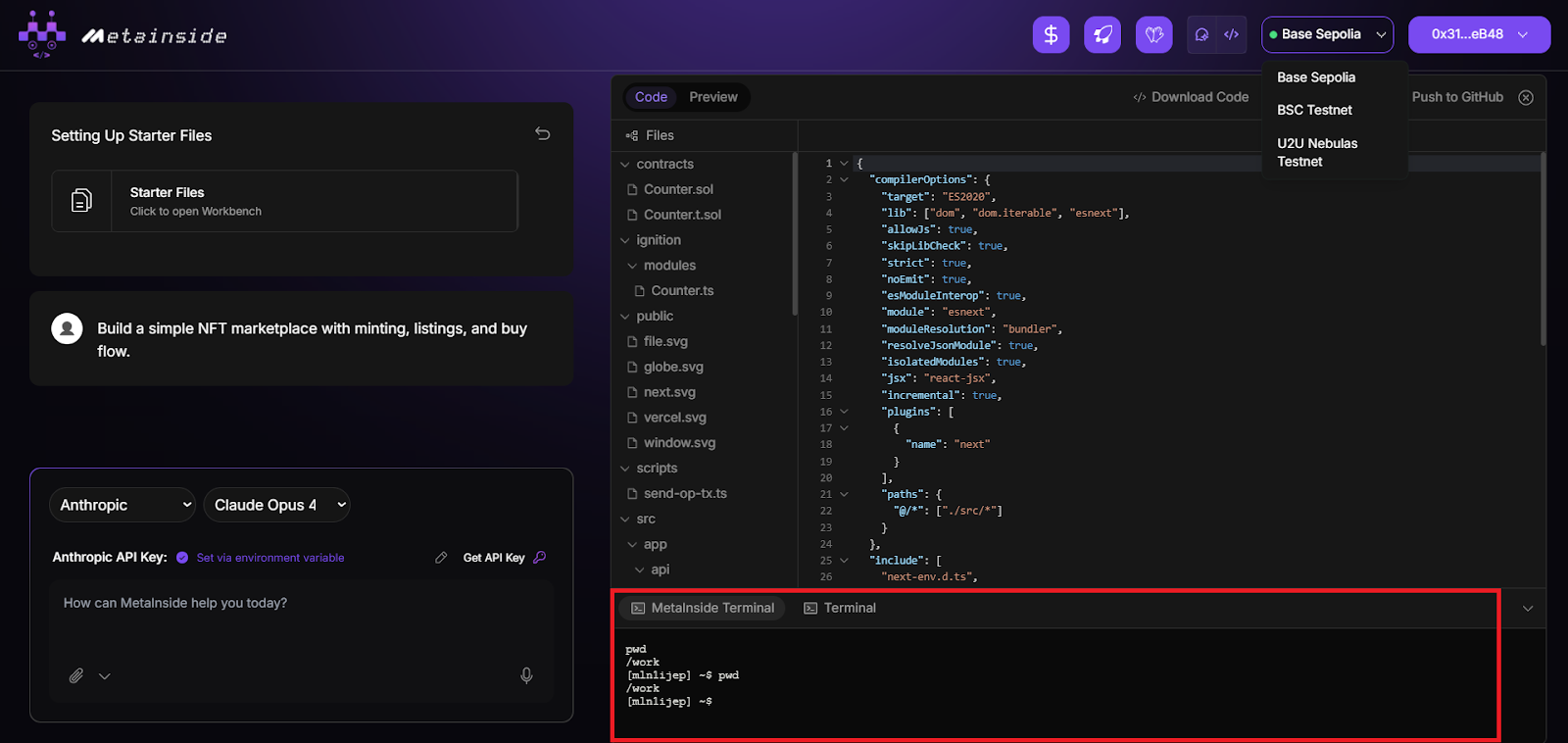This screenshot has width=1568, height=743.
Task: Open the Claude Opus 4 model dropdown
Action: pyautogui.click(x=276, y=505)
